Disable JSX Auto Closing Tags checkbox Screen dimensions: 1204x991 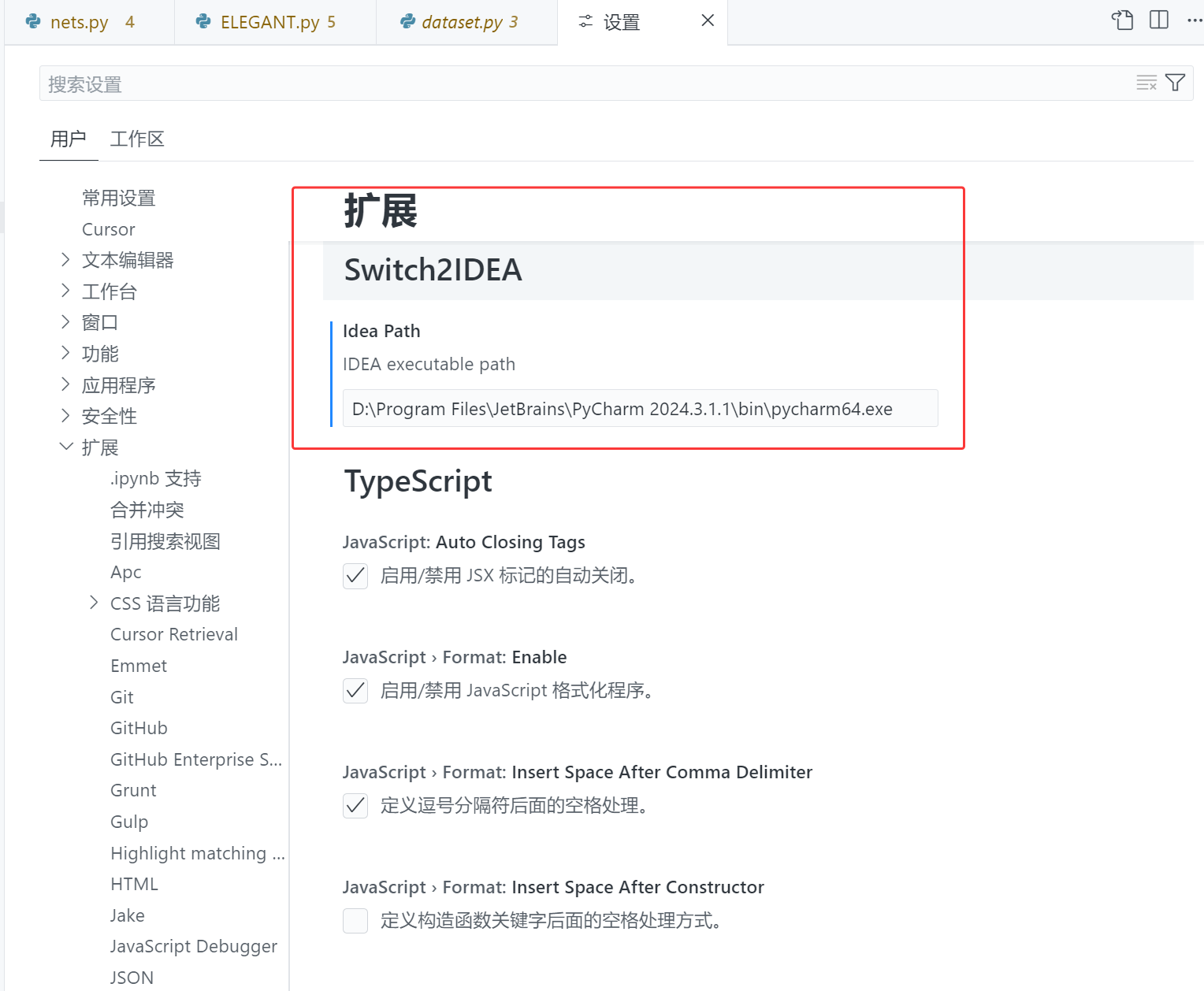coord(355,576)
